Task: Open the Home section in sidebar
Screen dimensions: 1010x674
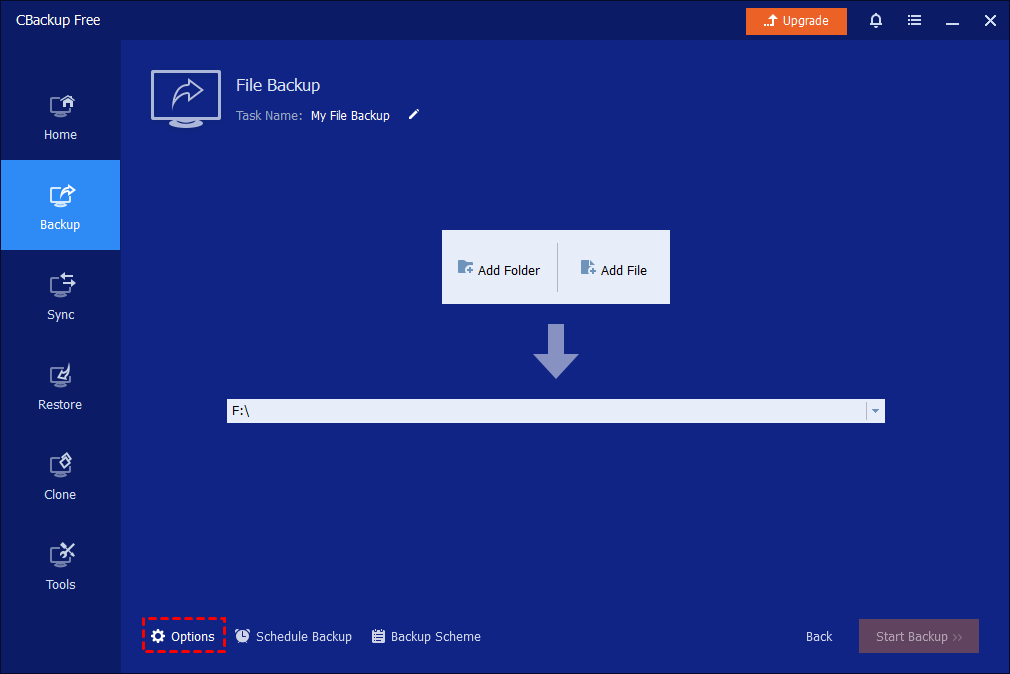Action: click(60, 116)
